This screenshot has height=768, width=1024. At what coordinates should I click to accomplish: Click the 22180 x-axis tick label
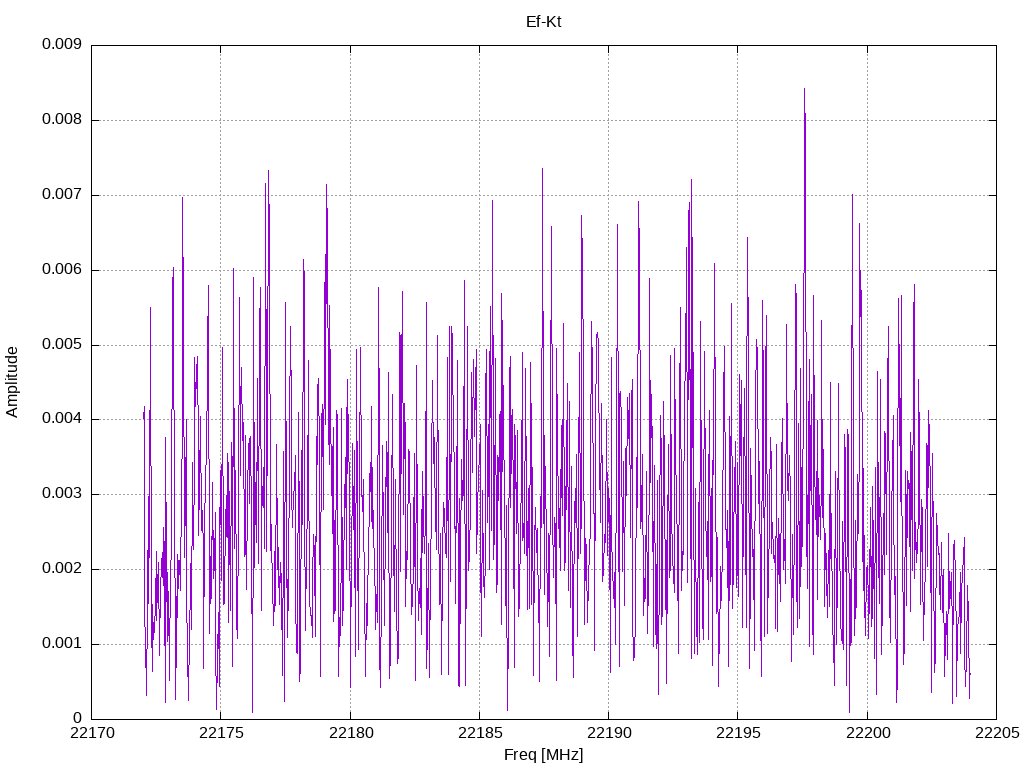pos(350,733)
